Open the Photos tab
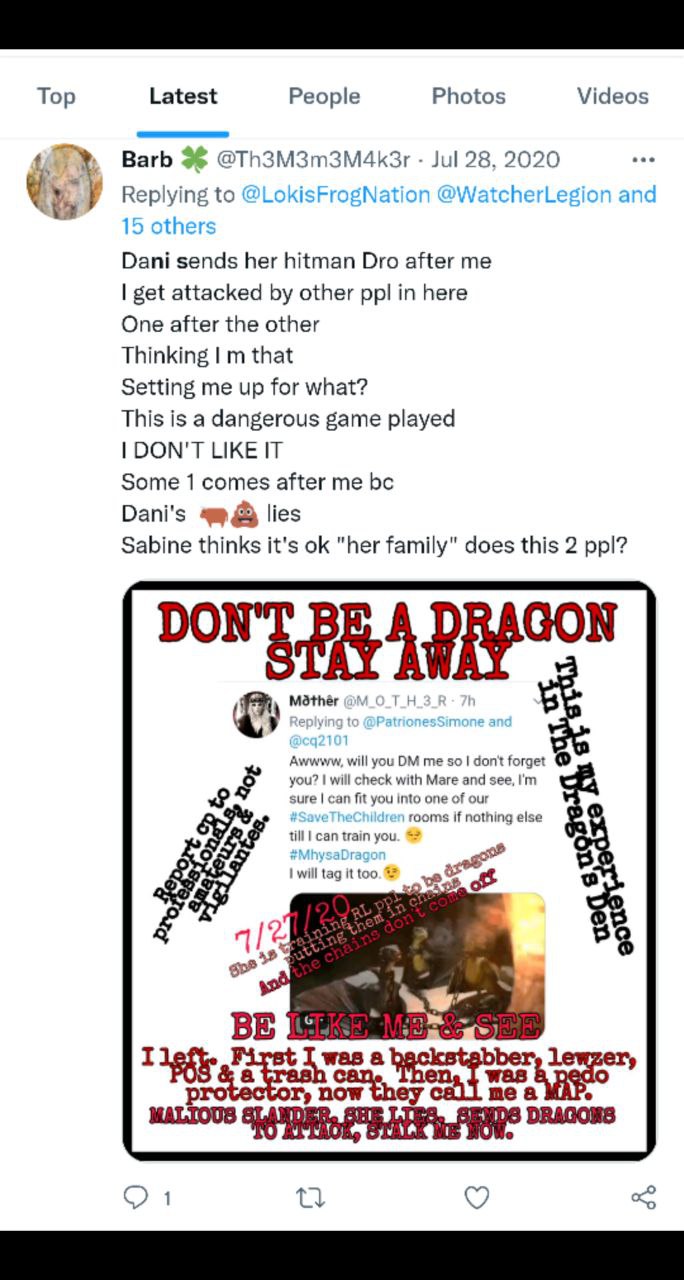The image size is (684, 1280). (469, 96)
